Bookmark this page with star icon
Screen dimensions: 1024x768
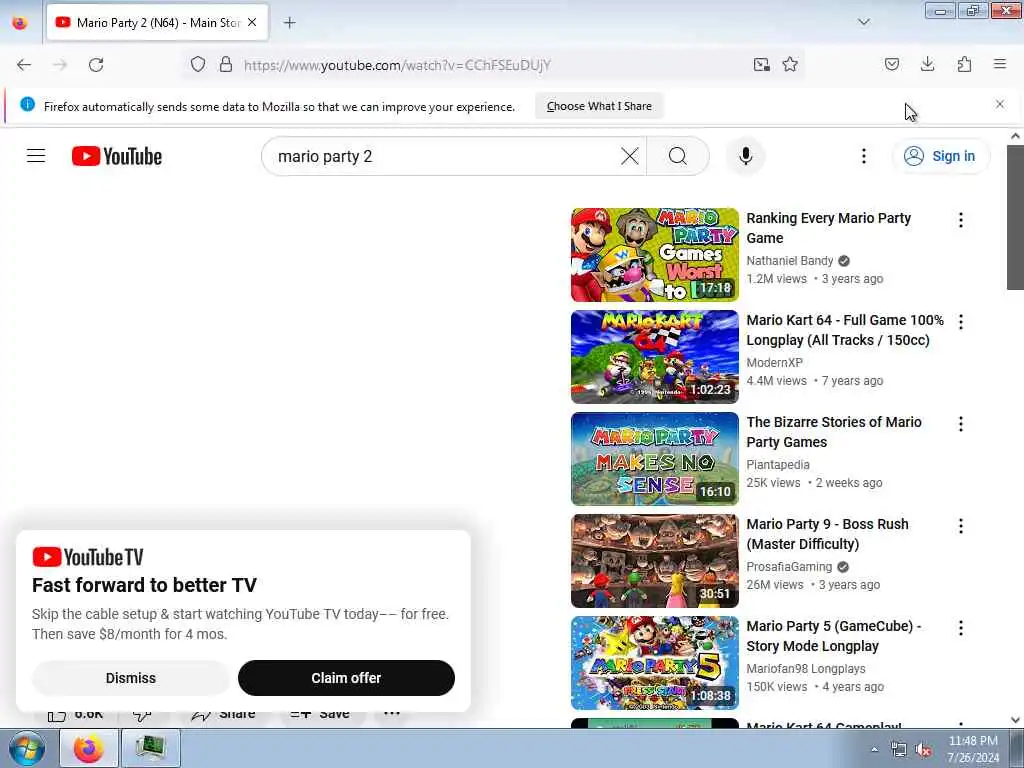coord(790,65)
